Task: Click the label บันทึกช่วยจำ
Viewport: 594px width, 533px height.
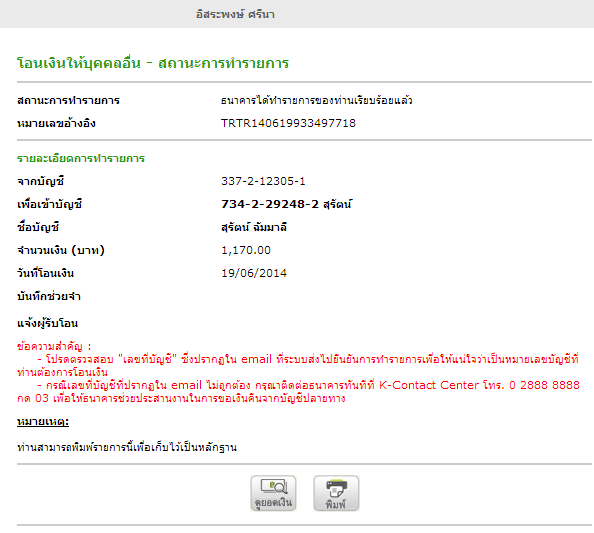Action: coord(49,296)
